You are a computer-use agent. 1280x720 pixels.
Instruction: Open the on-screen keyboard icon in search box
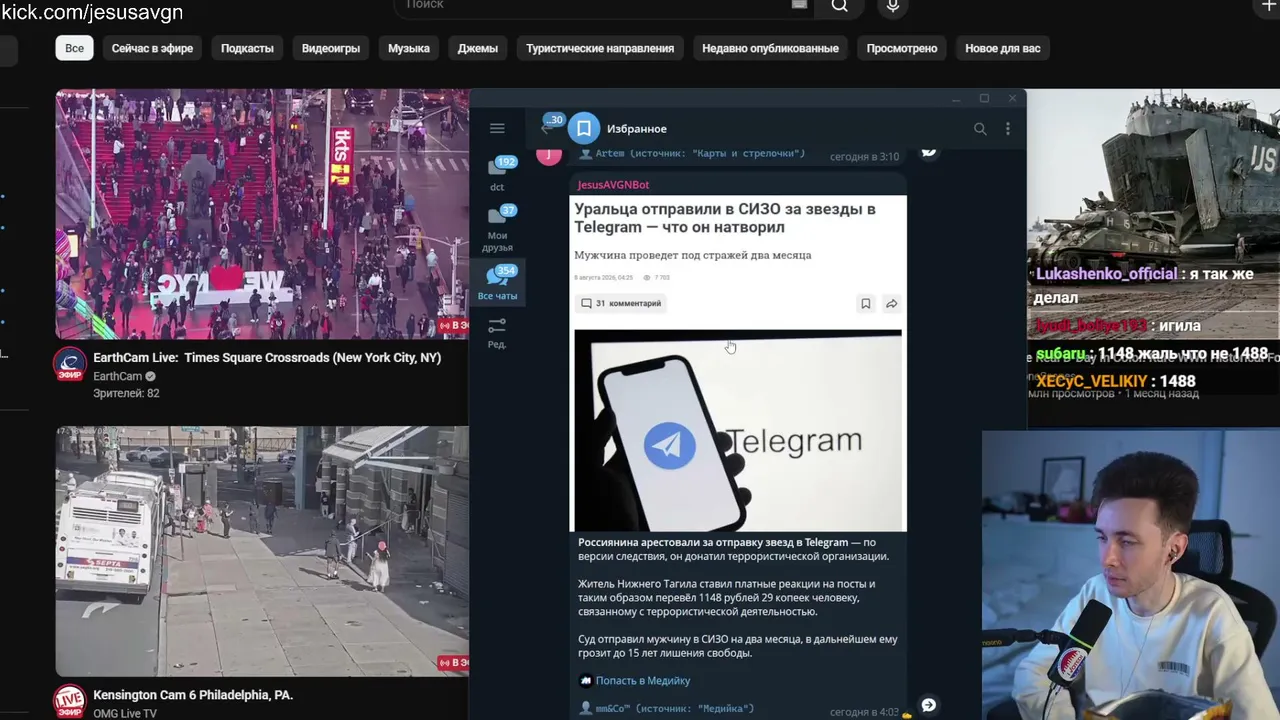[799, 5]
